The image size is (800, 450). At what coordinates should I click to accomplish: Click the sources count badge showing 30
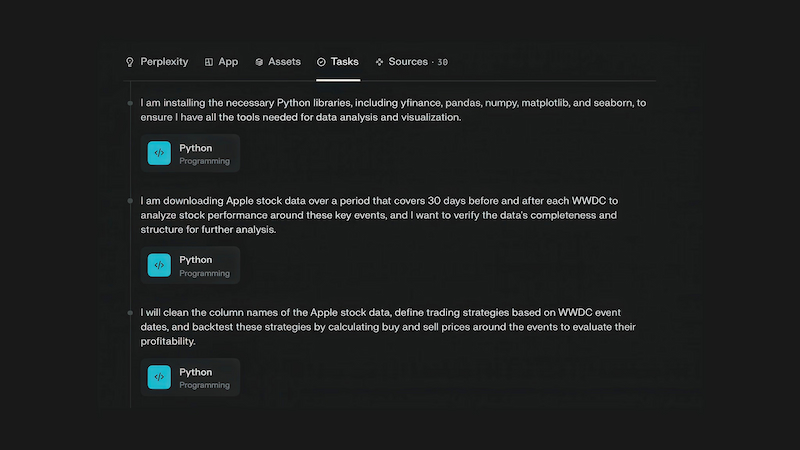coord(443,62)
